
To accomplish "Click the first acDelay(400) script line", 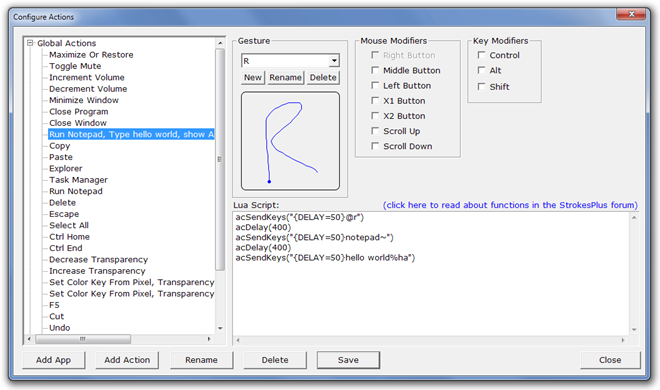I will 263,227.
